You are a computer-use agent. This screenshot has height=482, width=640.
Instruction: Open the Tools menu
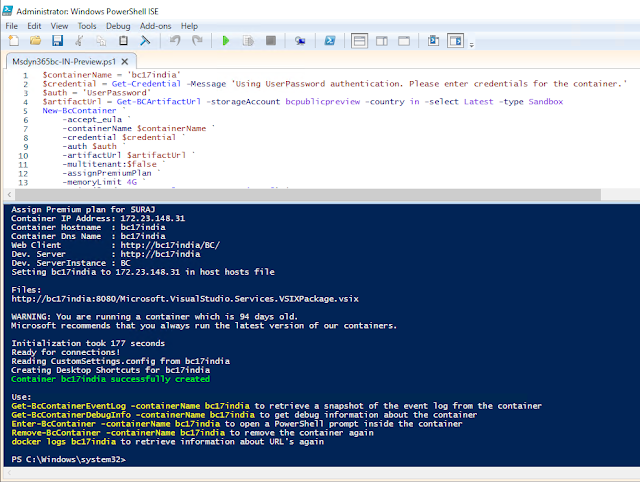point(87,26)
